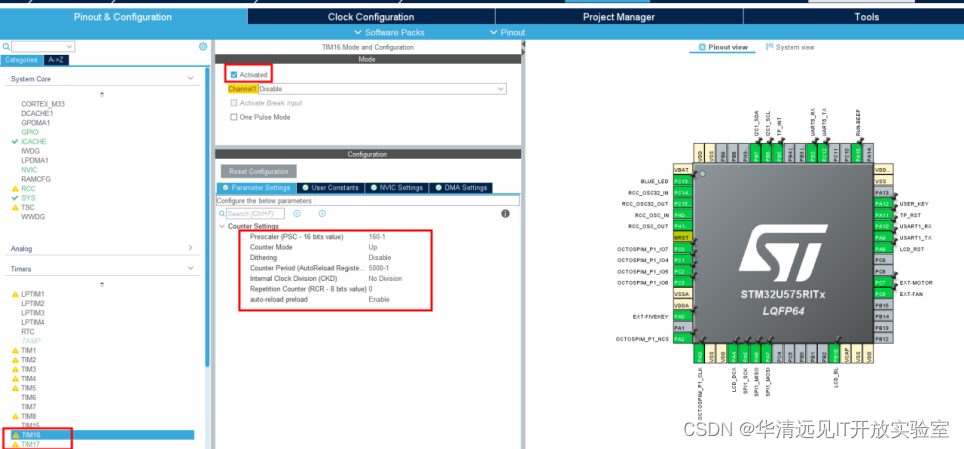Select GPIO in System Core list
964x449 pixels.
30,132
